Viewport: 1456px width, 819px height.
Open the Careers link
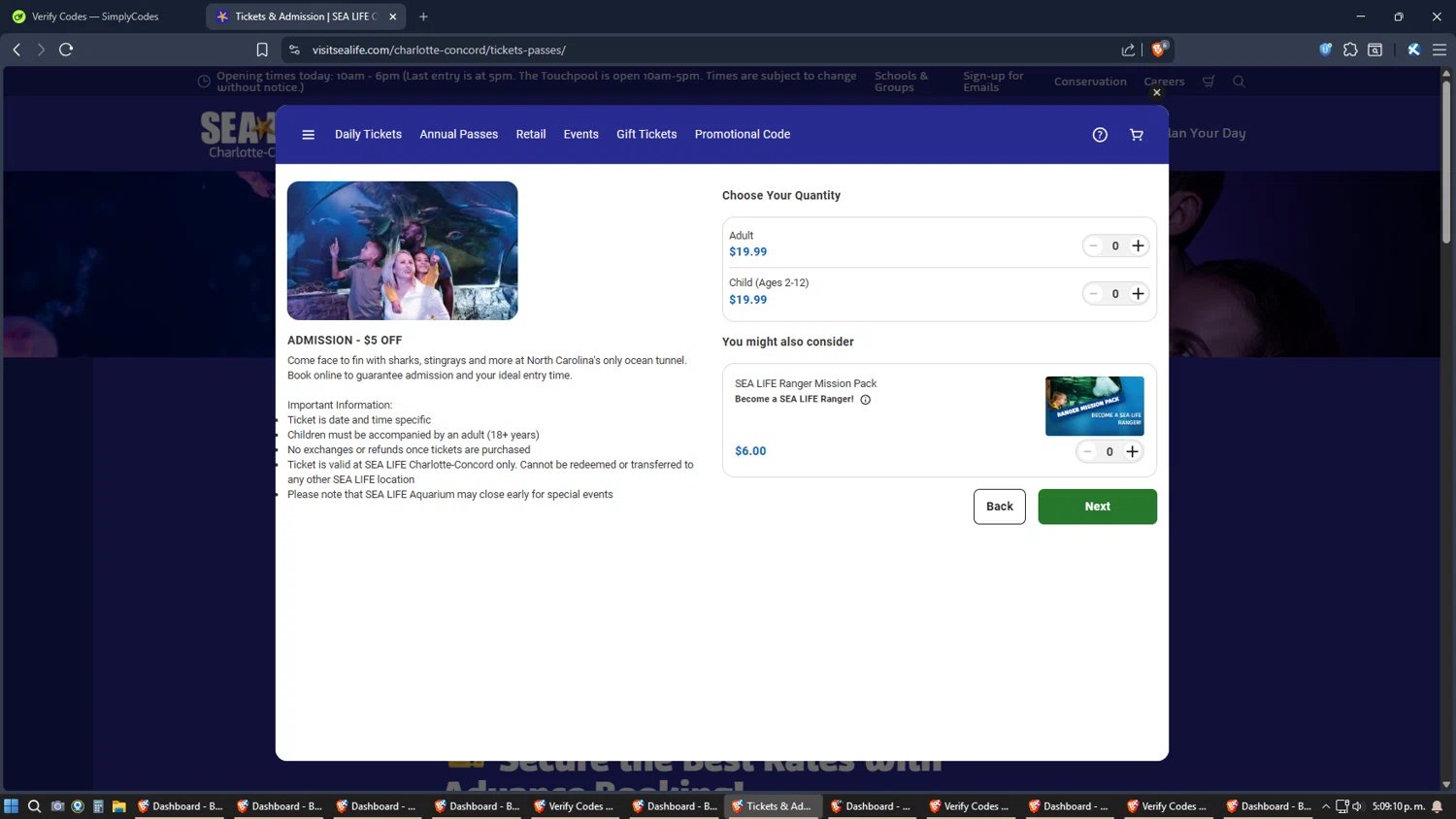coord(1164,82)
